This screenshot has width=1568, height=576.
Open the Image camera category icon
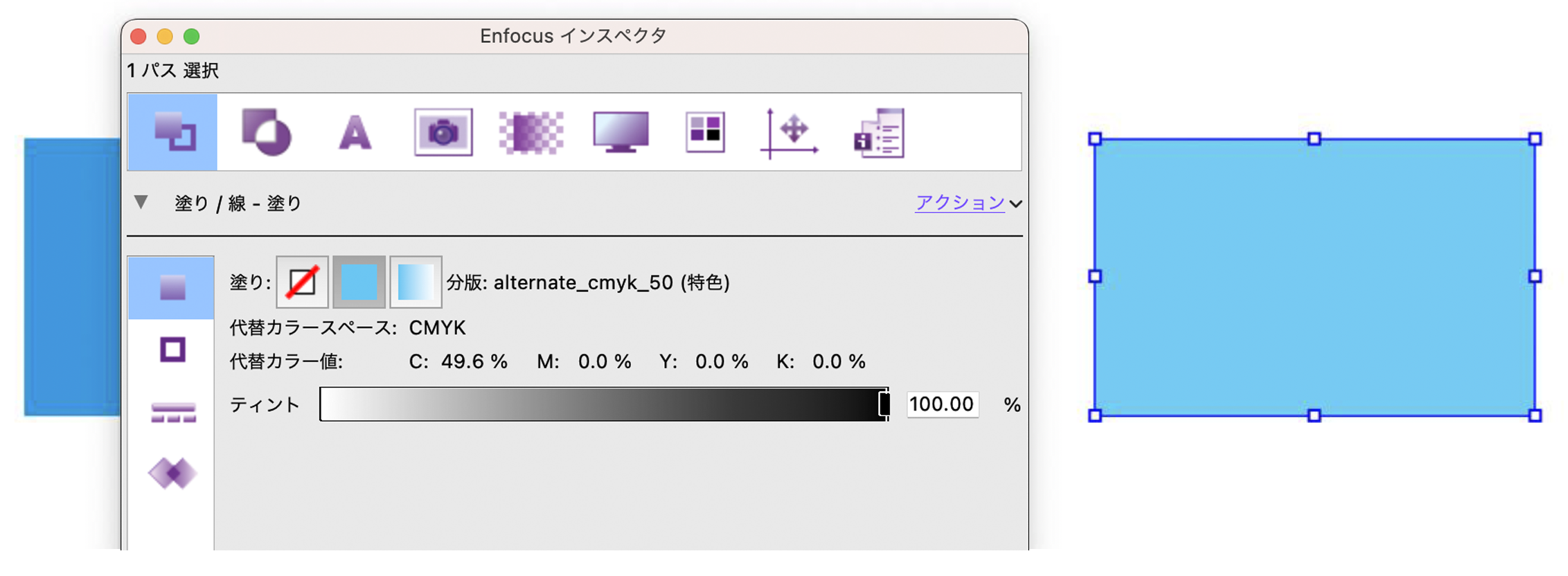(x=443, y=132)
